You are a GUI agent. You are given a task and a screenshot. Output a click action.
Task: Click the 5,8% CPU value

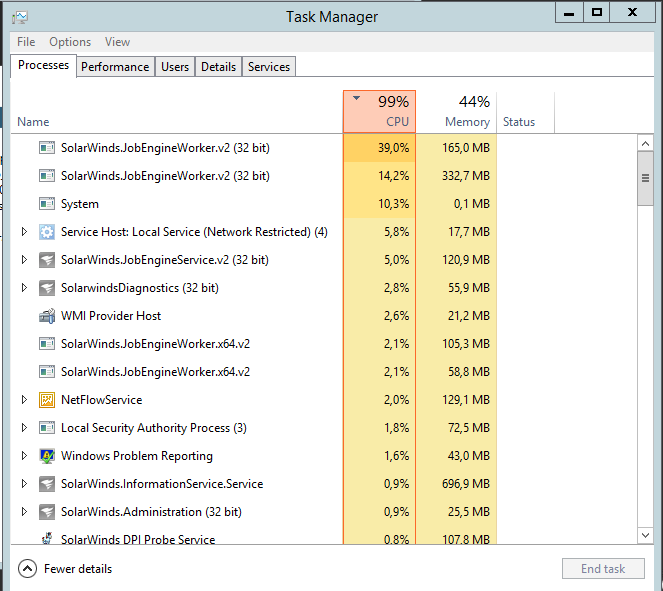(396, 232)
